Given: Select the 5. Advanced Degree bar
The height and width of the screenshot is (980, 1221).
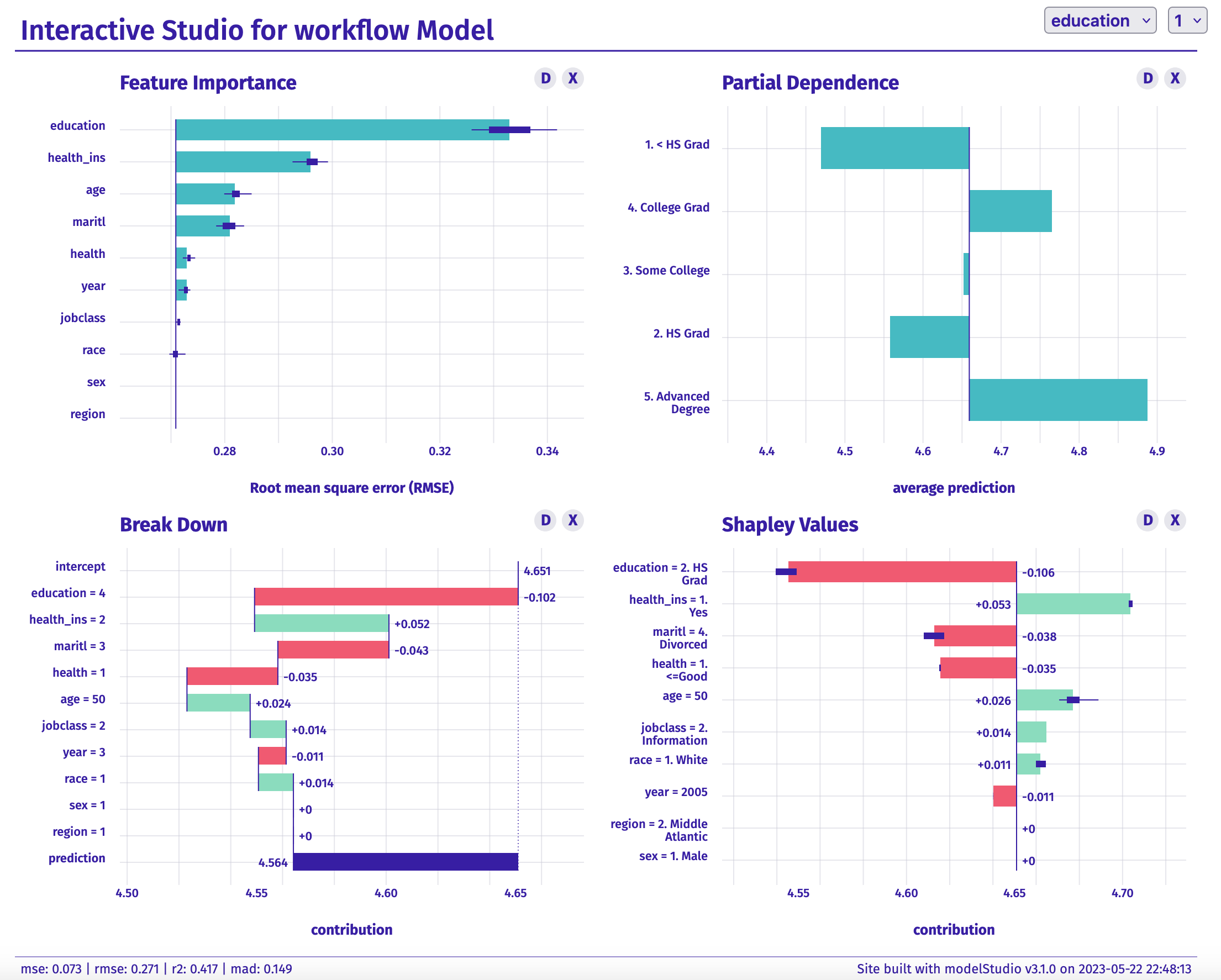Looking at the screenshot, I should (x=1058, y=400).
